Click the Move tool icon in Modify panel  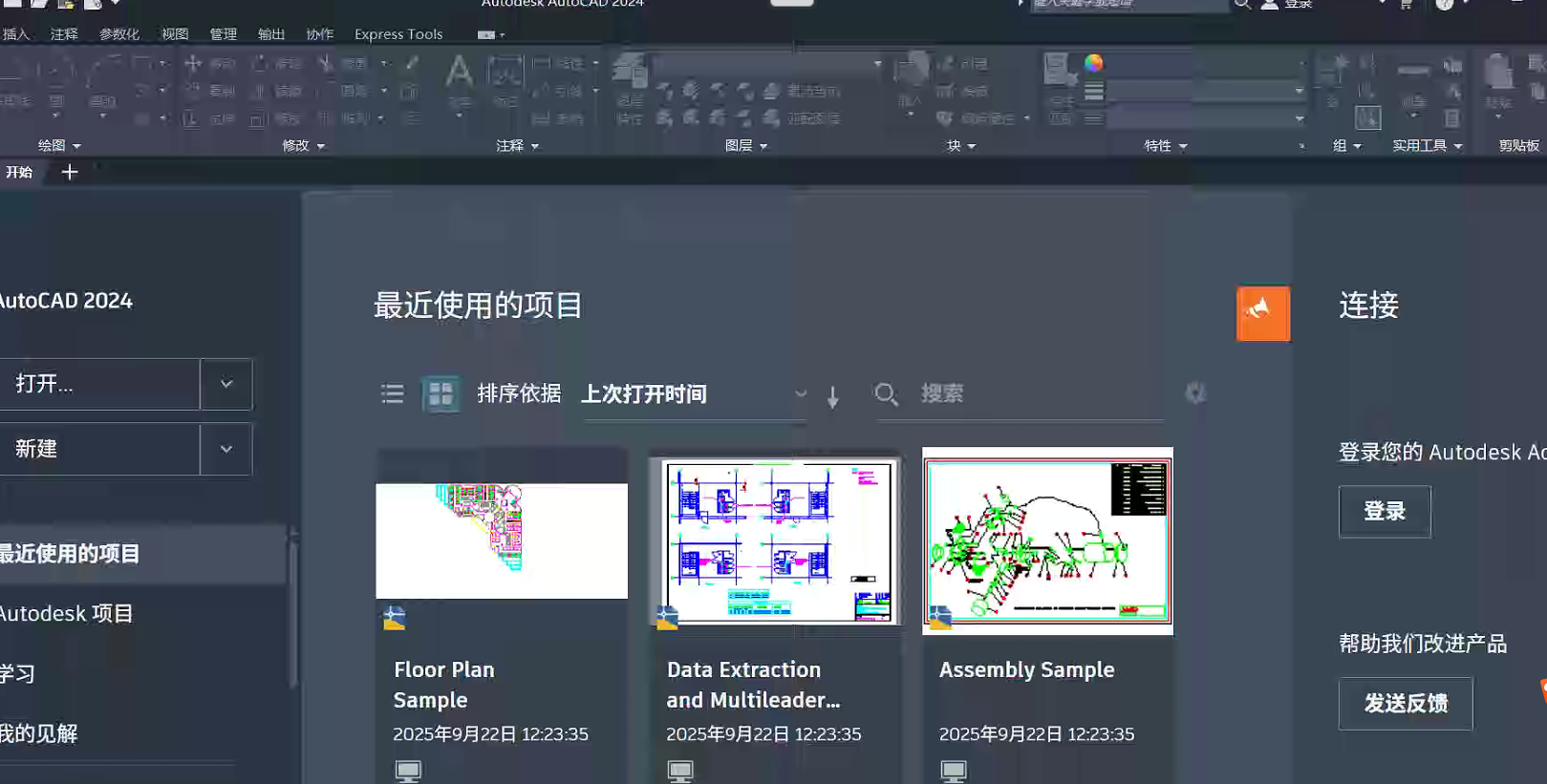[193, 64]
